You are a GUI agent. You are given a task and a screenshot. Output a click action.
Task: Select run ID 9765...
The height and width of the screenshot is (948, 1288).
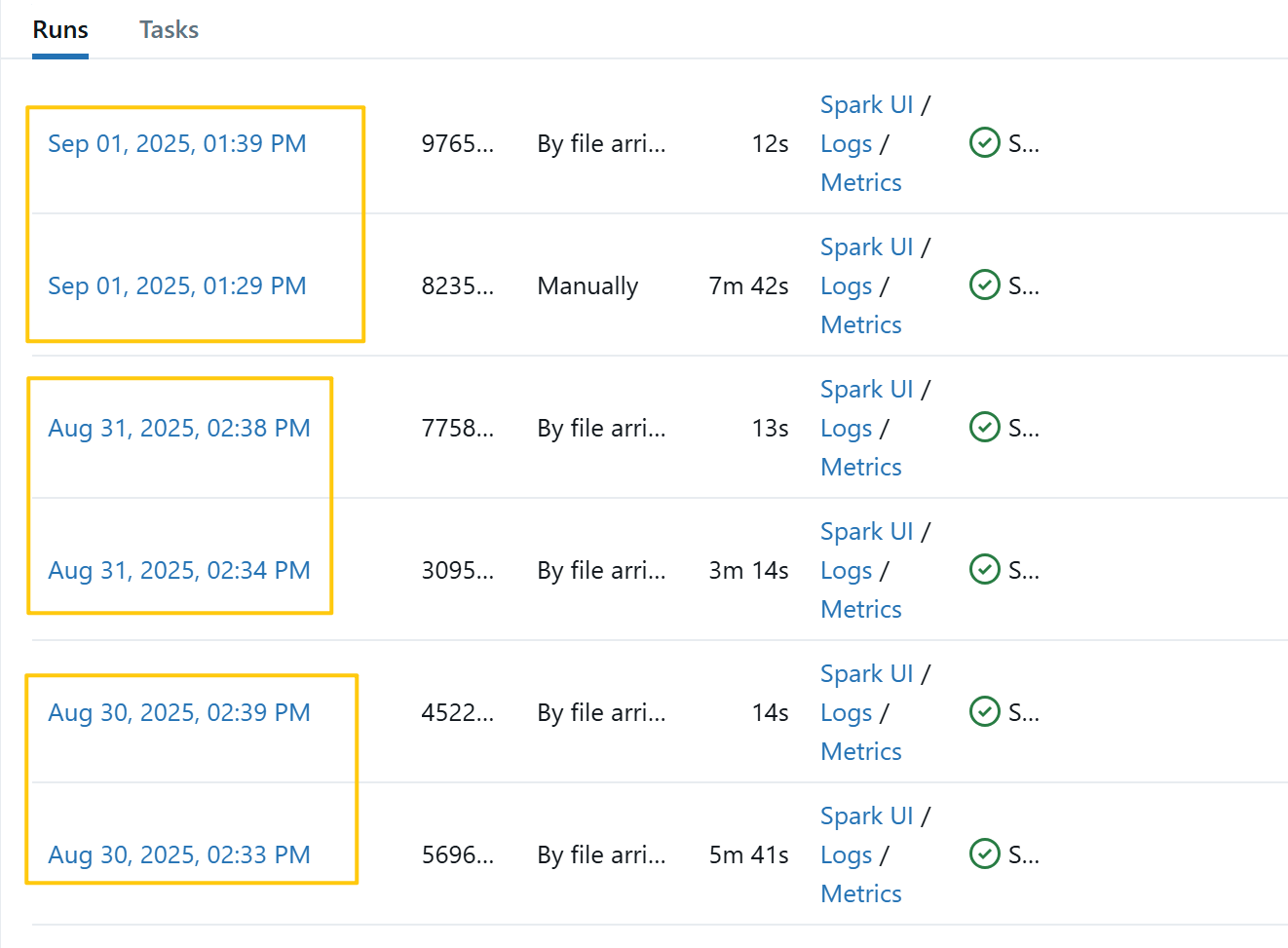(458, 143)
